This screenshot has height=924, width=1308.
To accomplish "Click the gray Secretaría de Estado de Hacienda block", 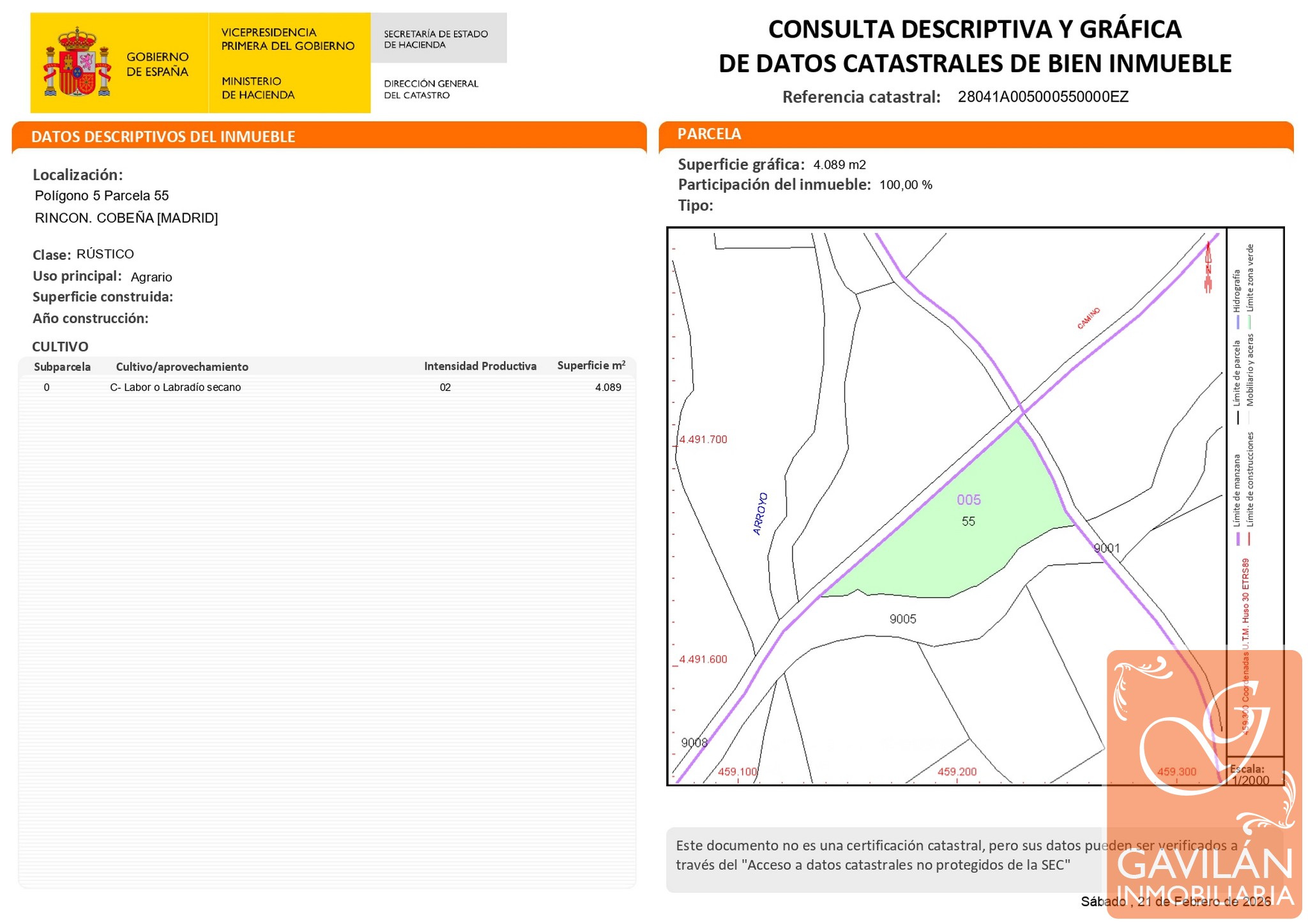I will coord(438,38).
